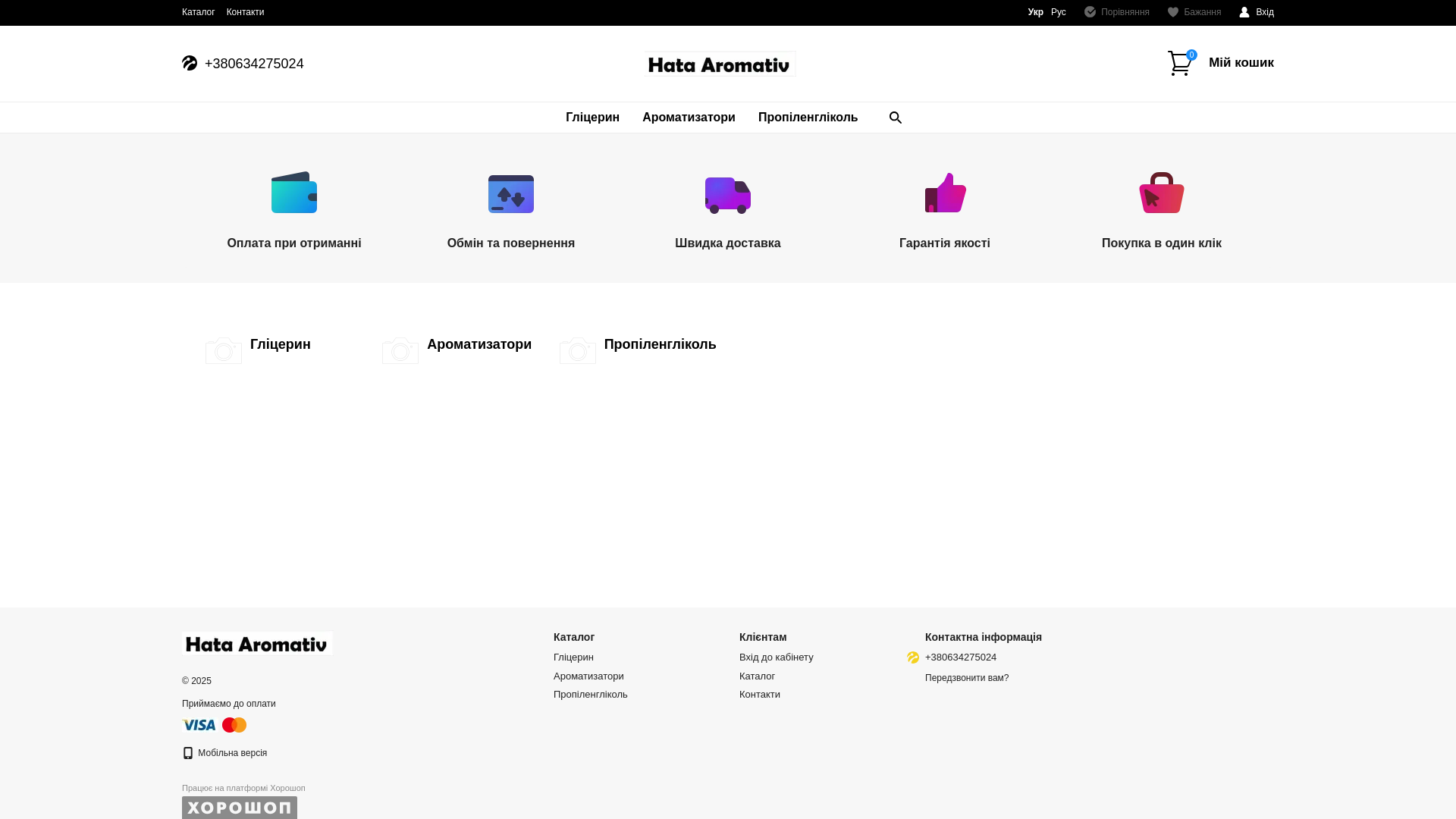This screenshot has height=819, width=1456.
Task: Click the Mastercard payment logo
Action: (234, 725)
